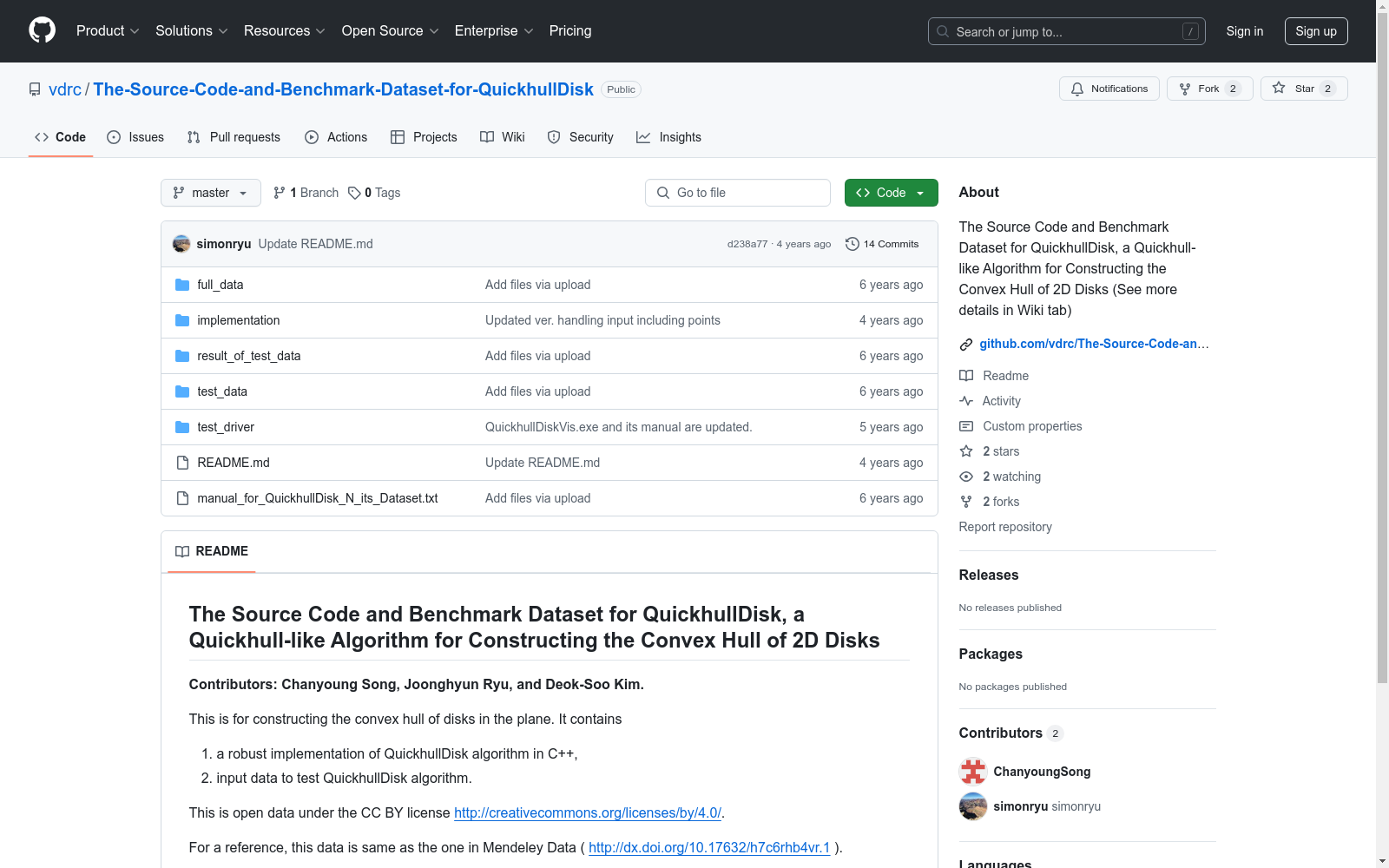Open the 'Updated ver. handling input including points' commit message
1389x868 pixels.
pos(602,320)
